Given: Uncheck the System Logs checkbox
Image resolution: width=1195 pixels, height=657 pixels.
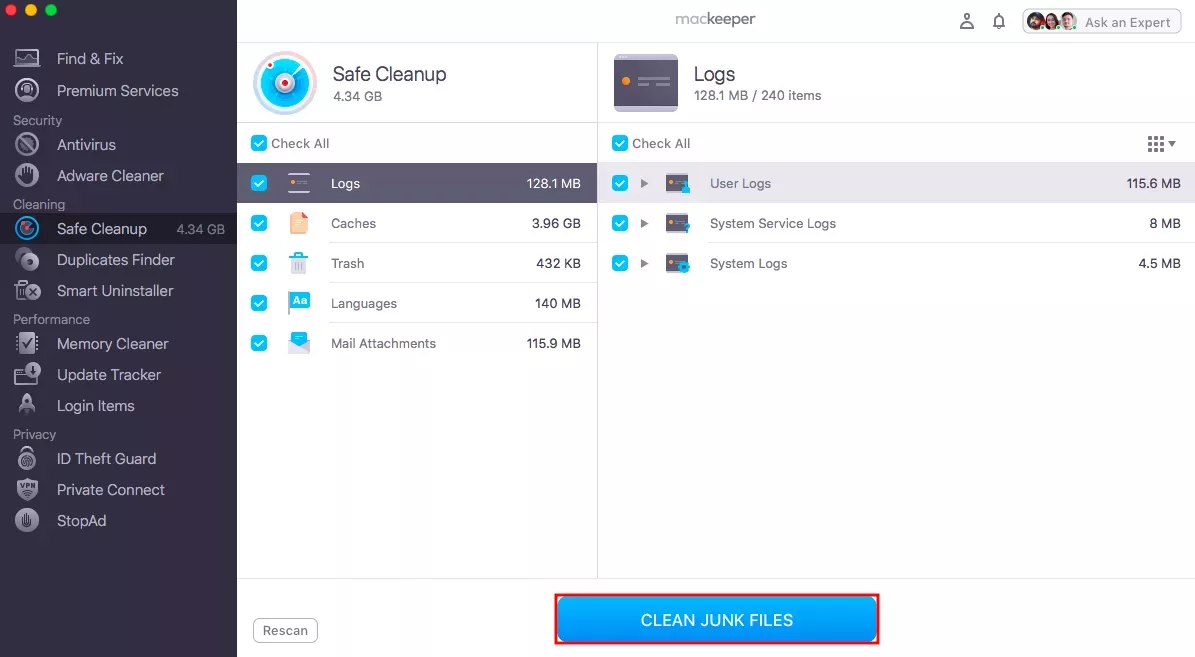Looking at the screenshot, I should click(x=620, y=263).
